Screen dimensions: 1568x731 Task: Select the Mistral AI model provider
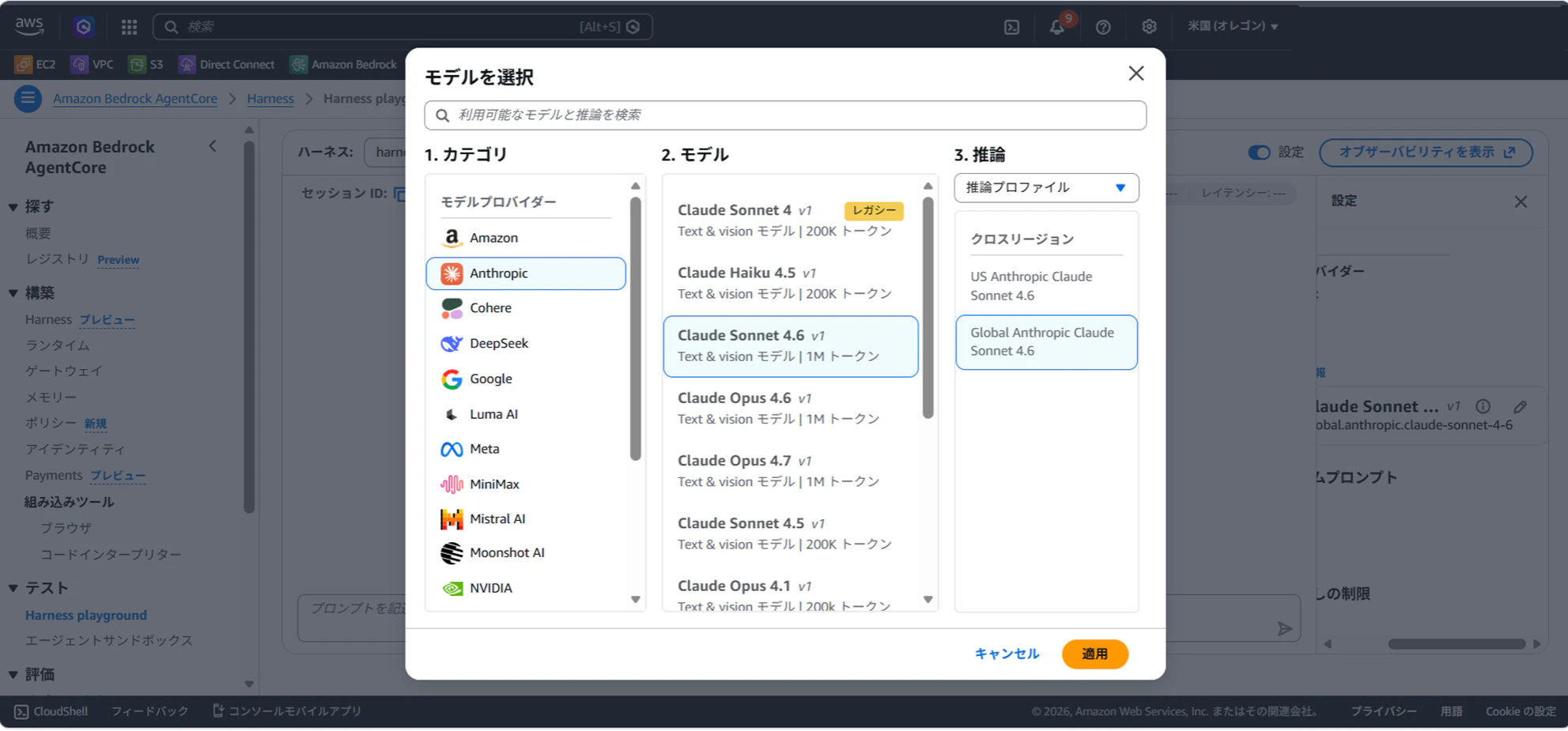point(526,518)
